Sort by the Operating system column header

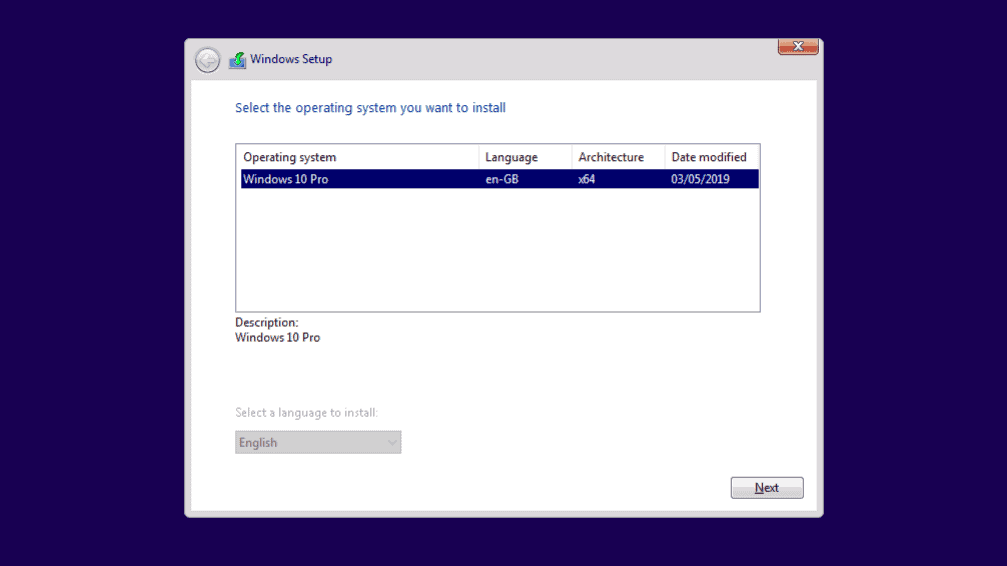coord(358,157)
